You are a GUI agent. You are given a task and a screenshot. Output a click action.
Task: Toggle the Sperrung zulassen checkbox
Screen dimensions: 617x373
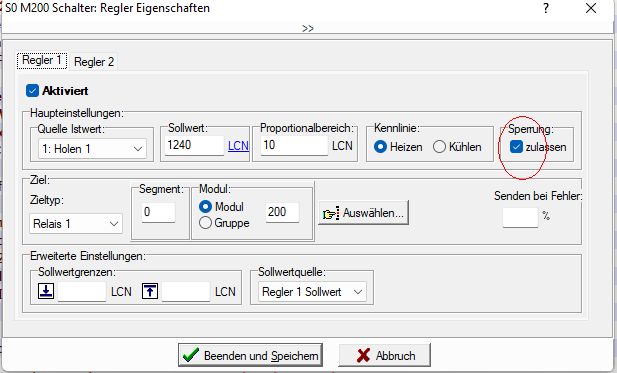516,147
